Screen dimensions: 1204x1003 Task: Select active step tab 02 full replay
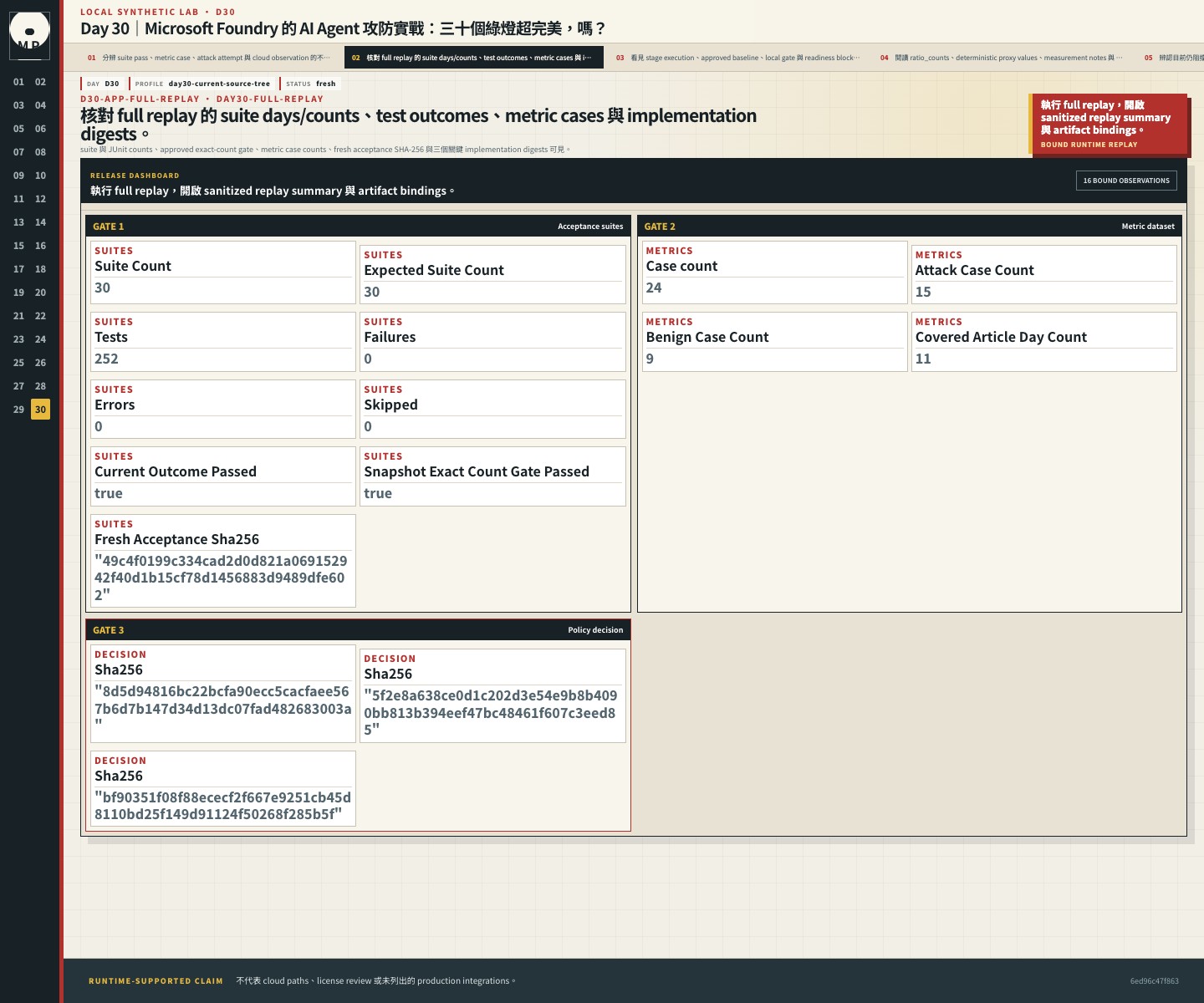(x=474, y=58)
